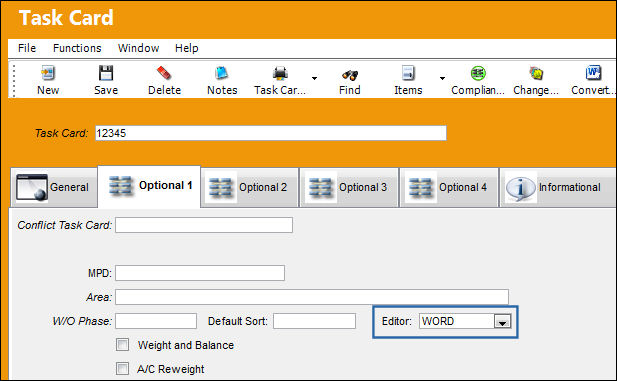The image size is (617, 381).
Task: Click into the MPD field
Action: tap(200, 273)
